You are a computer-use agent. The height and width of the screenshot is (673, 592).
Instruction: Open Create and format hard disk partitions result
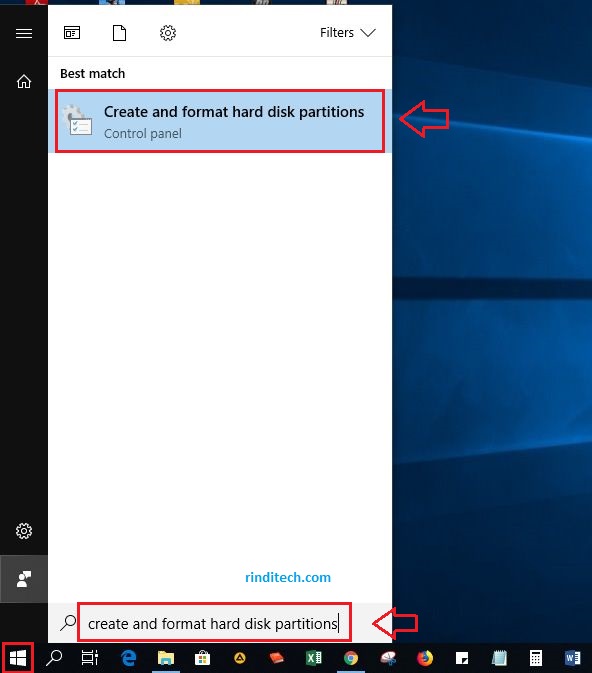[220, 121]
